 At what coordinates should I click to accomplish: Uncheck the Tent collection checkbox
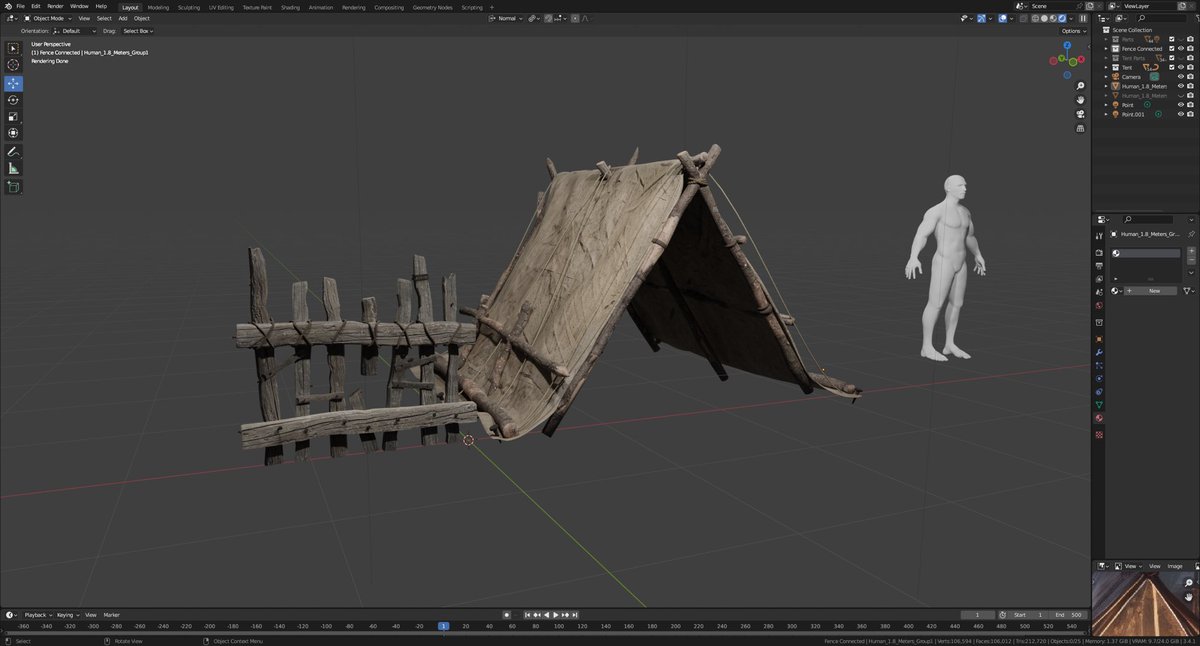[x=1172, y=67]
